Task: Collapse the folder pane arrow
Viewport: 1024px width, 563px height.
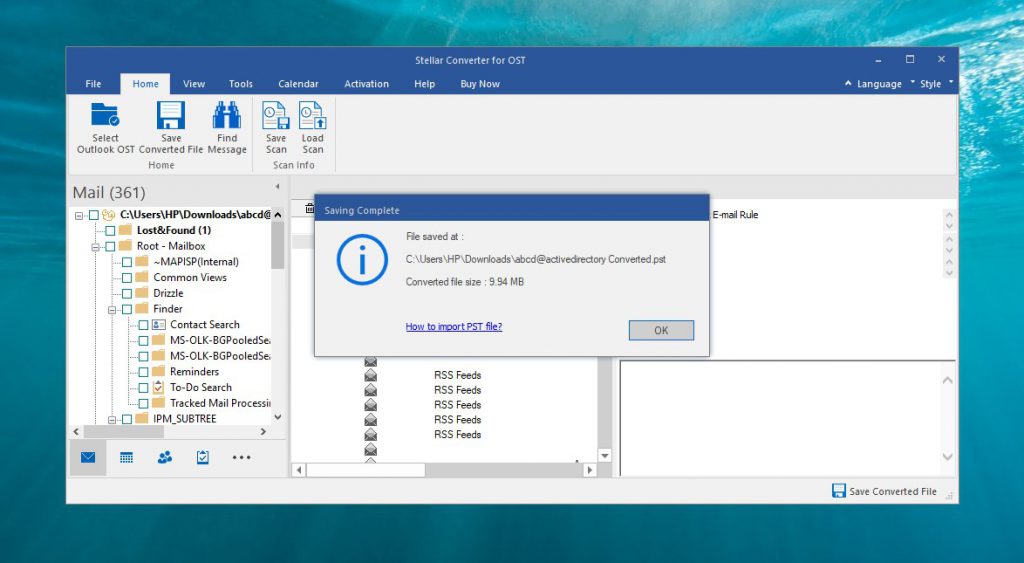Action: (x=278, y=187)
